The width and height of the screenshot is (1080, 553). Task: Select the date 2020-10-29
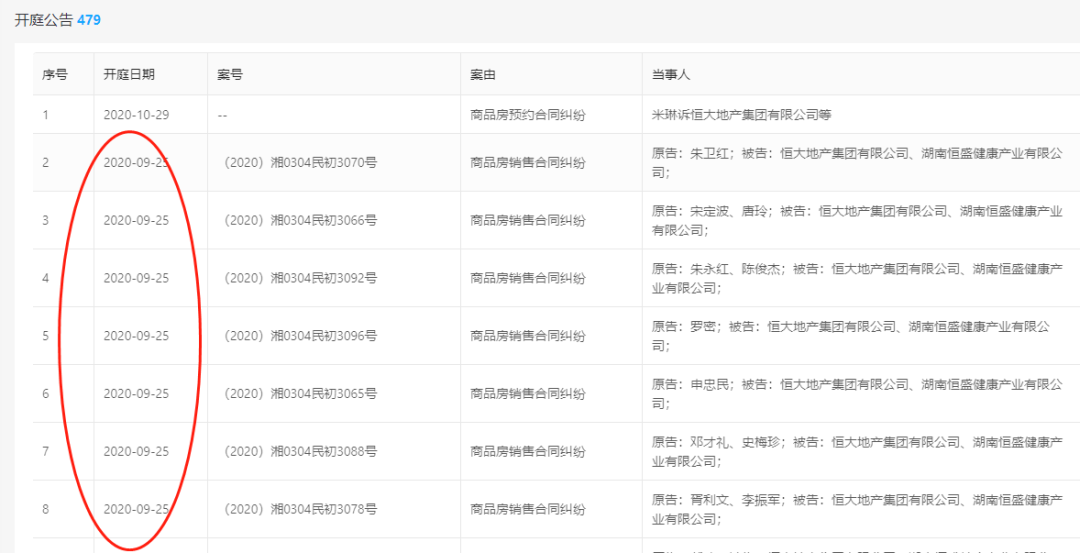coord(136,115)
